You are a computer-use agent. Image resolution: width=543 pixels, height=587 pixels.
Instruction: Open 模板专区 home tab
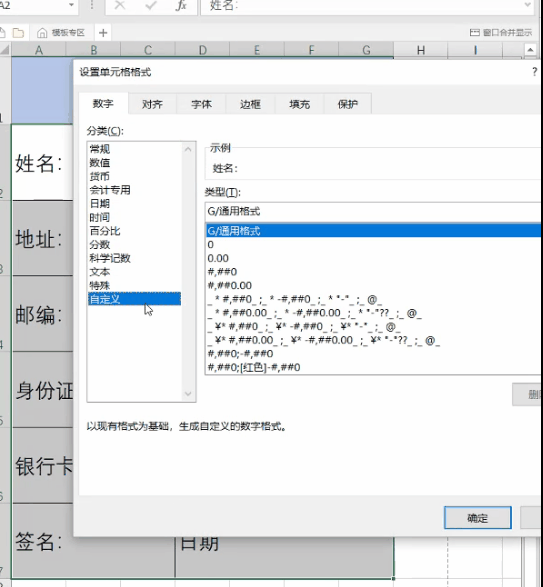[61, 33]
